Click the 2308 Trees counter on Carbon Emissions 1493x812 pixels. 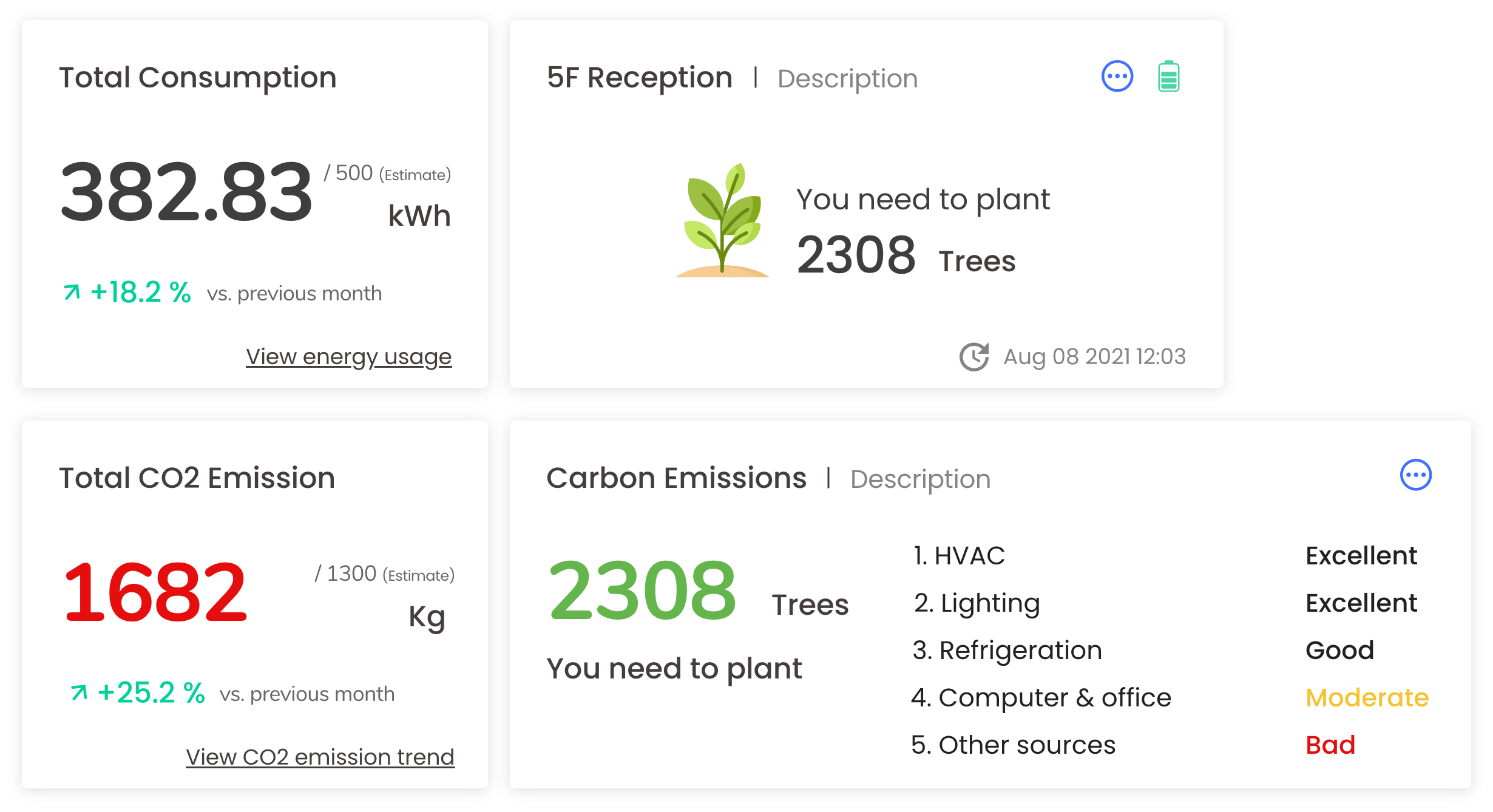coord(643,592)
